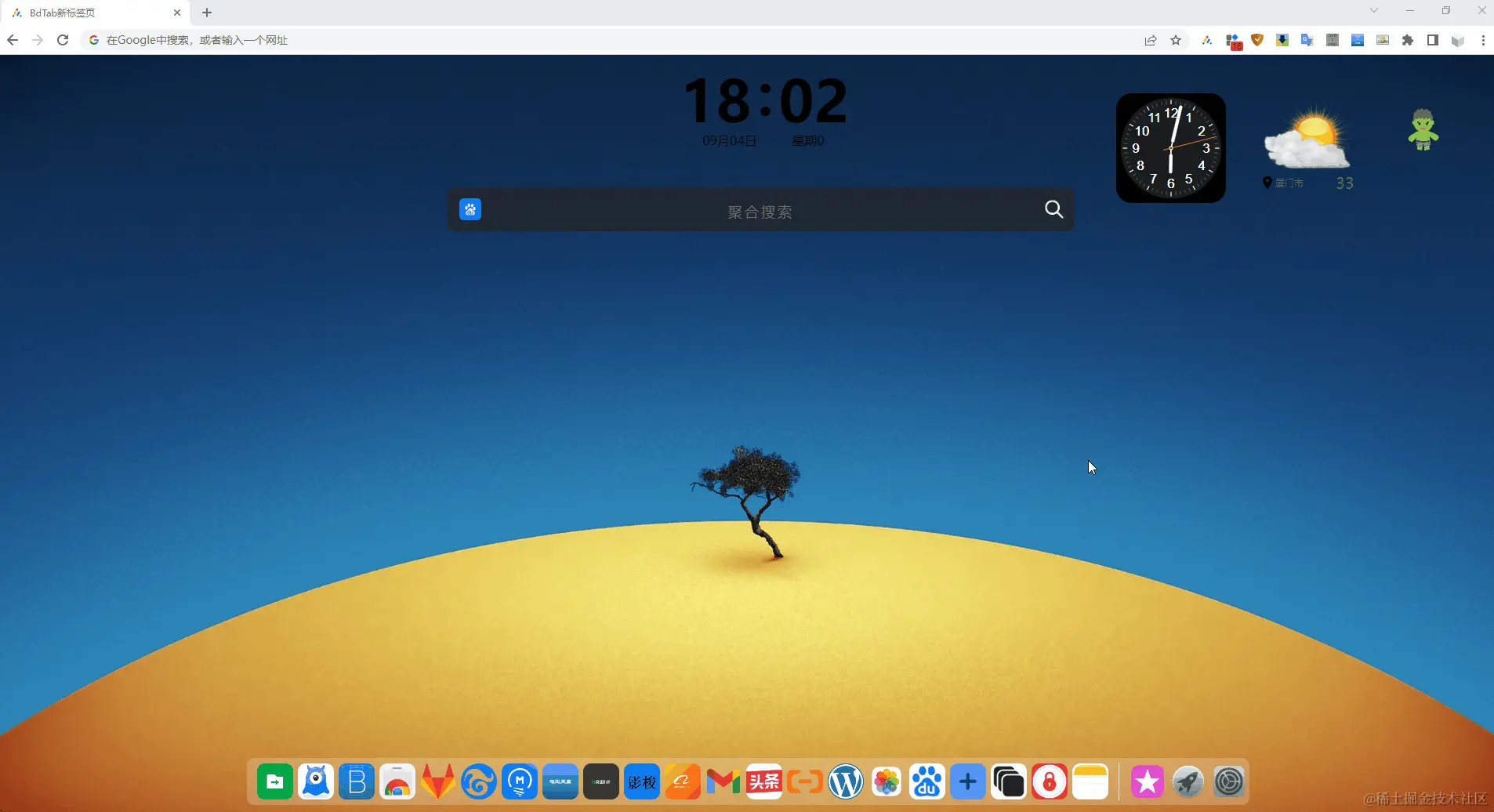The height and width of the screenshot is (812, 1494).
Task: Close the BdTab新标签页 tab
Action: pos(177,13)
